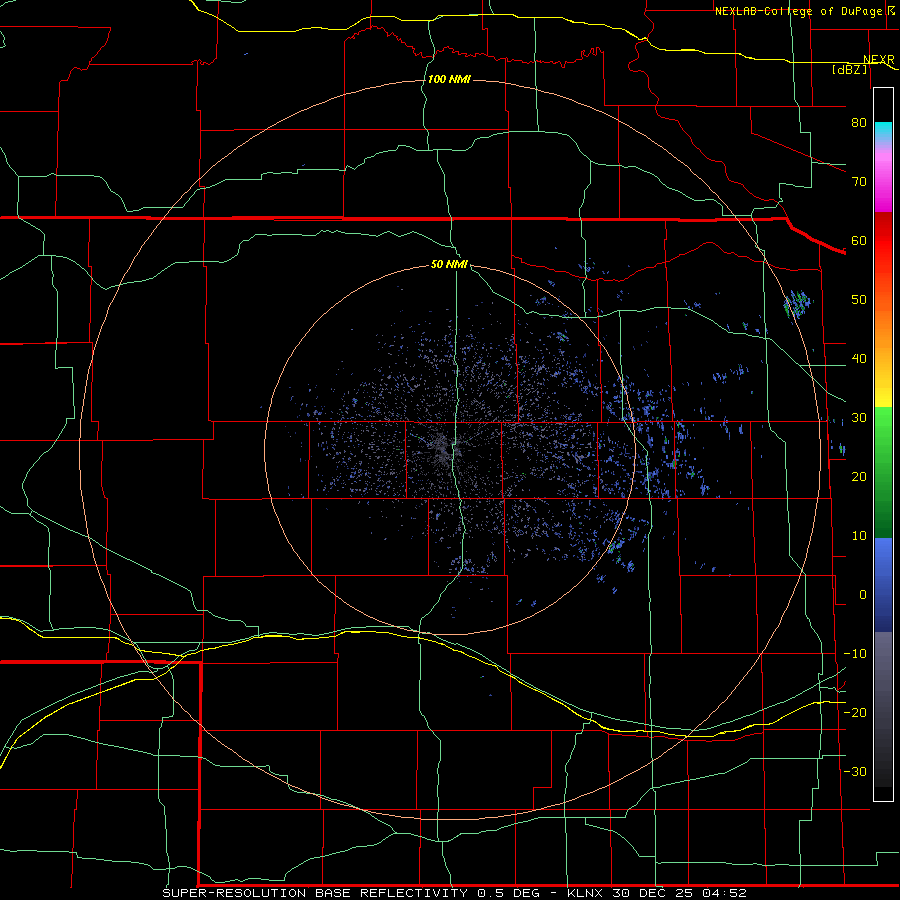Click the yellow segment of the color bar
The width and height of the screenshot is (900, 900).
(883, 396)
